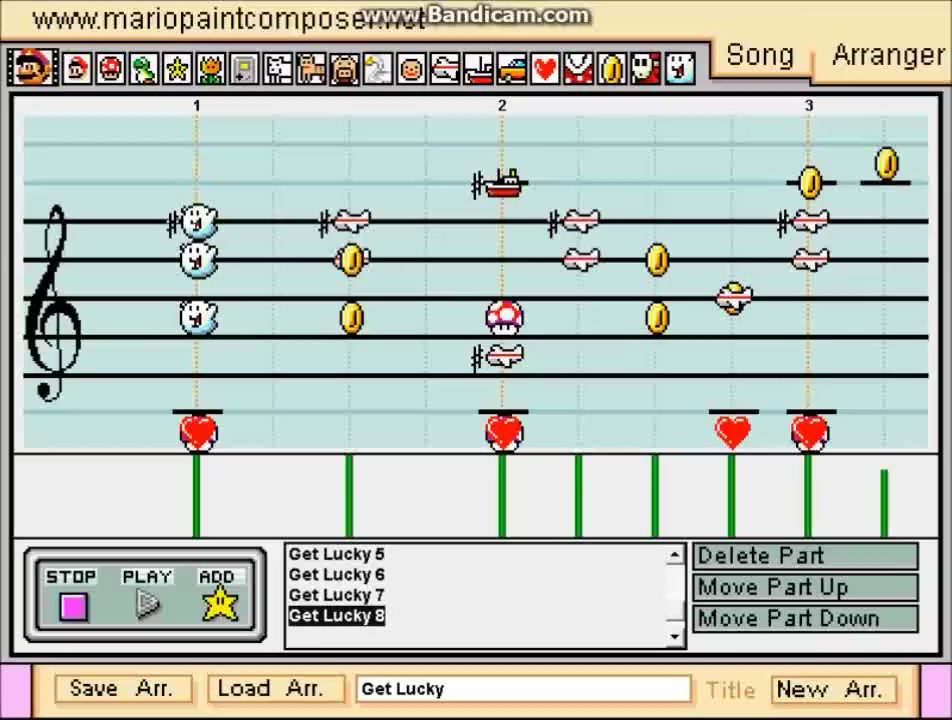Select the Boo instrument in toolbar
Viewport: 952px width, 720px height.
coord(679,68)
